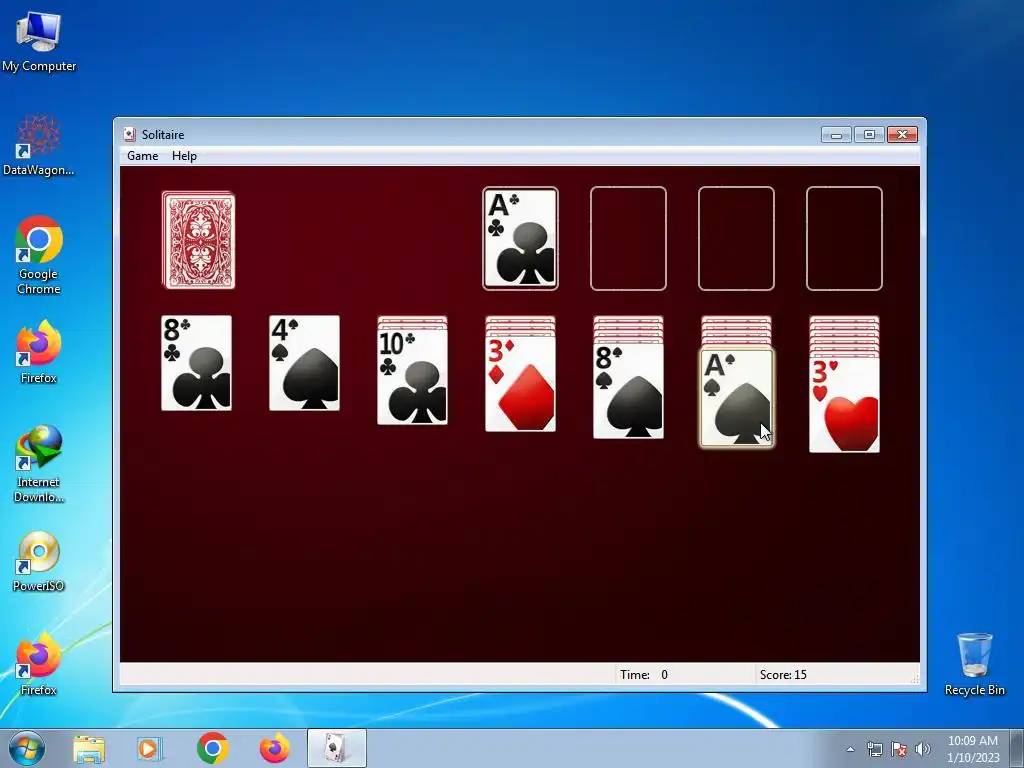
Task: Click the fourth empty foundation slot
Action: click(x=844, y=238)
